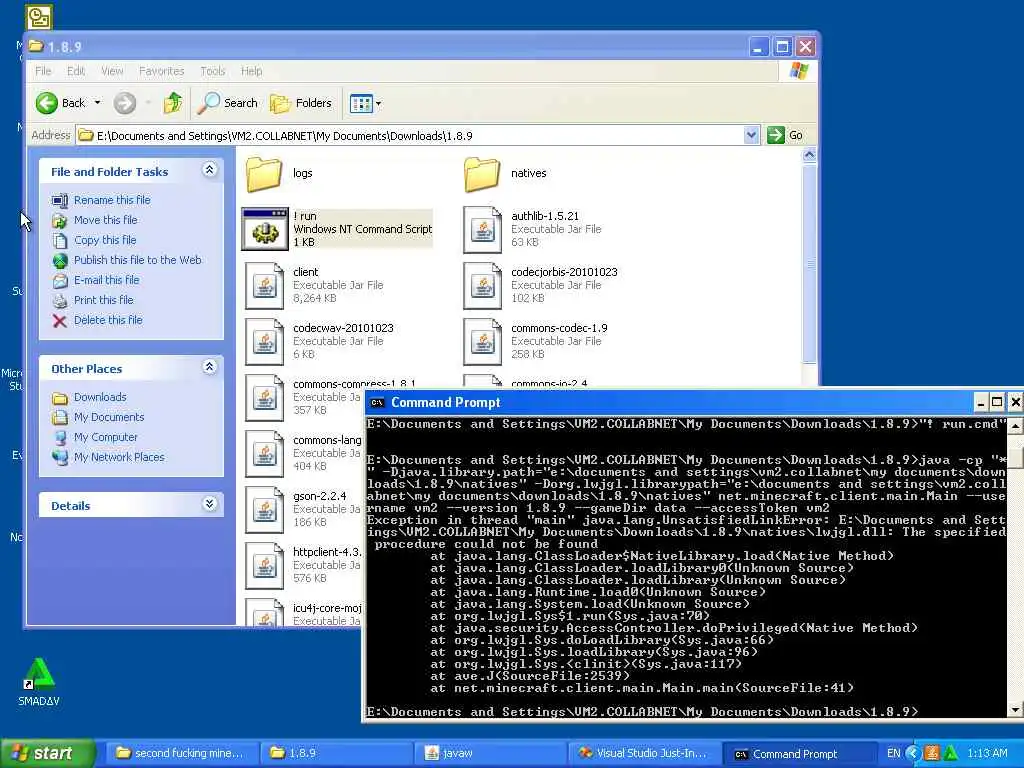Click Command Prompt scrollbar down arrow
Image resolution: width=1024 pixels, height=768 pixels.
pos(1016,710)
